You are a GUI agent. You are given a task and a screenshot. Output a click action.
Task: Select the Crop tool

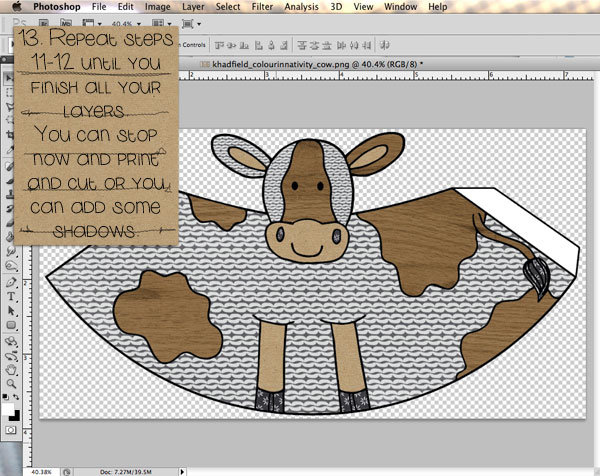click(x=9, y=134)
